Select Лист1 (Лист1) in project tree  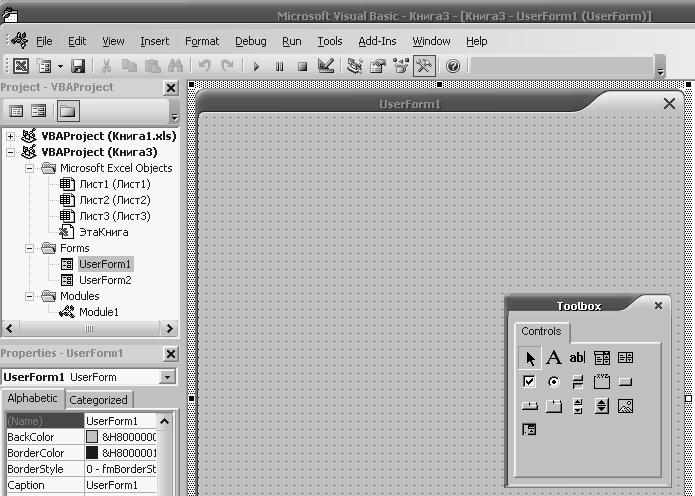pos(115,184)
